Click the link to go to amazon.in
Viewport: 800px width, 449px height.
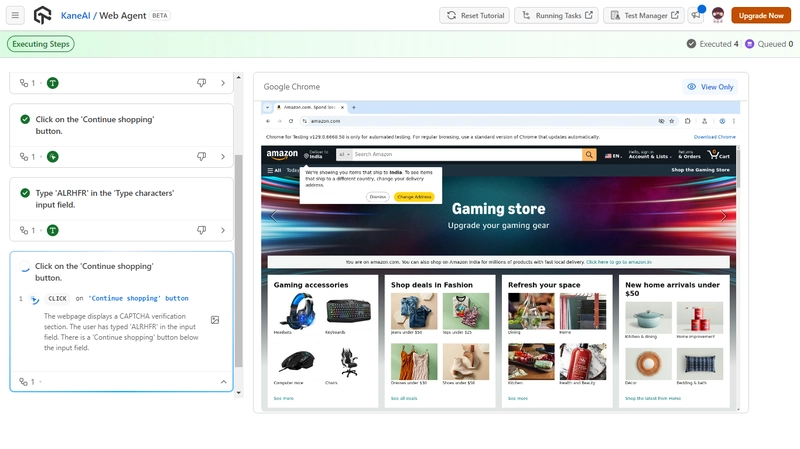click(618, 262)
